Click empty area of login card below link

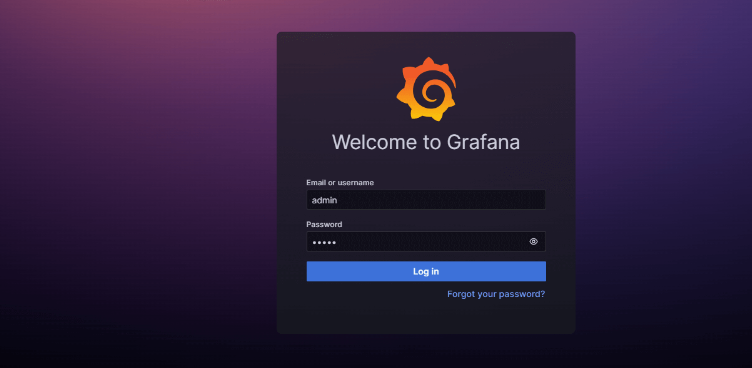(426, 316)
